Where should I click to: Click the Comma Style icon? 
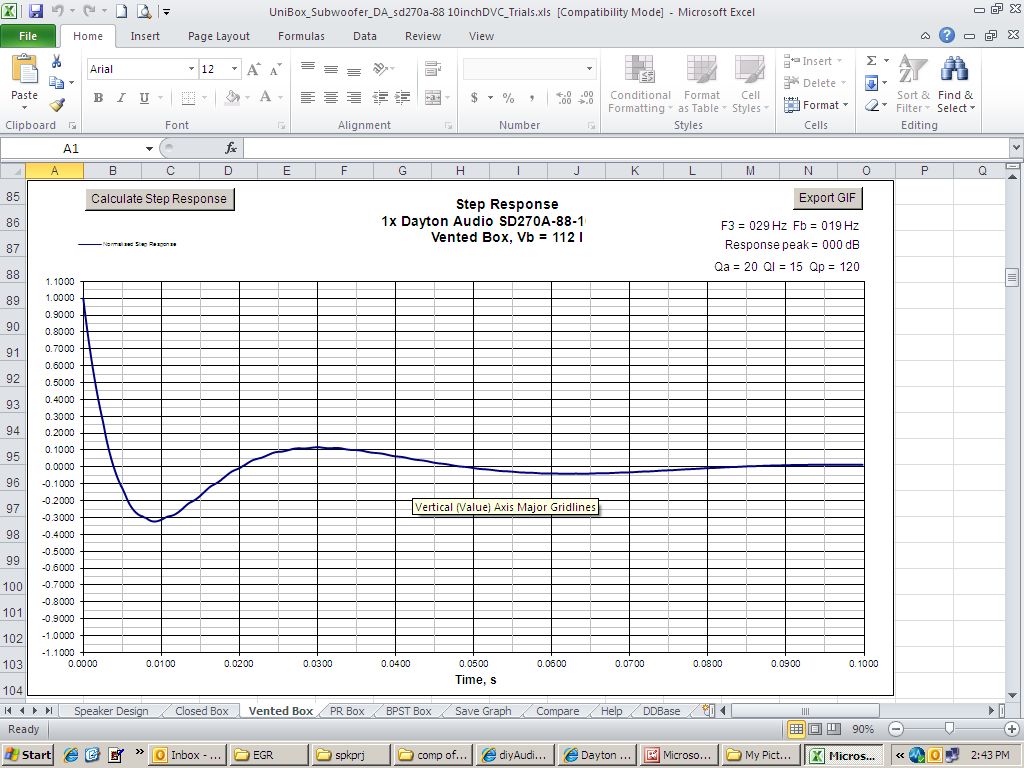tap(532, 98)
